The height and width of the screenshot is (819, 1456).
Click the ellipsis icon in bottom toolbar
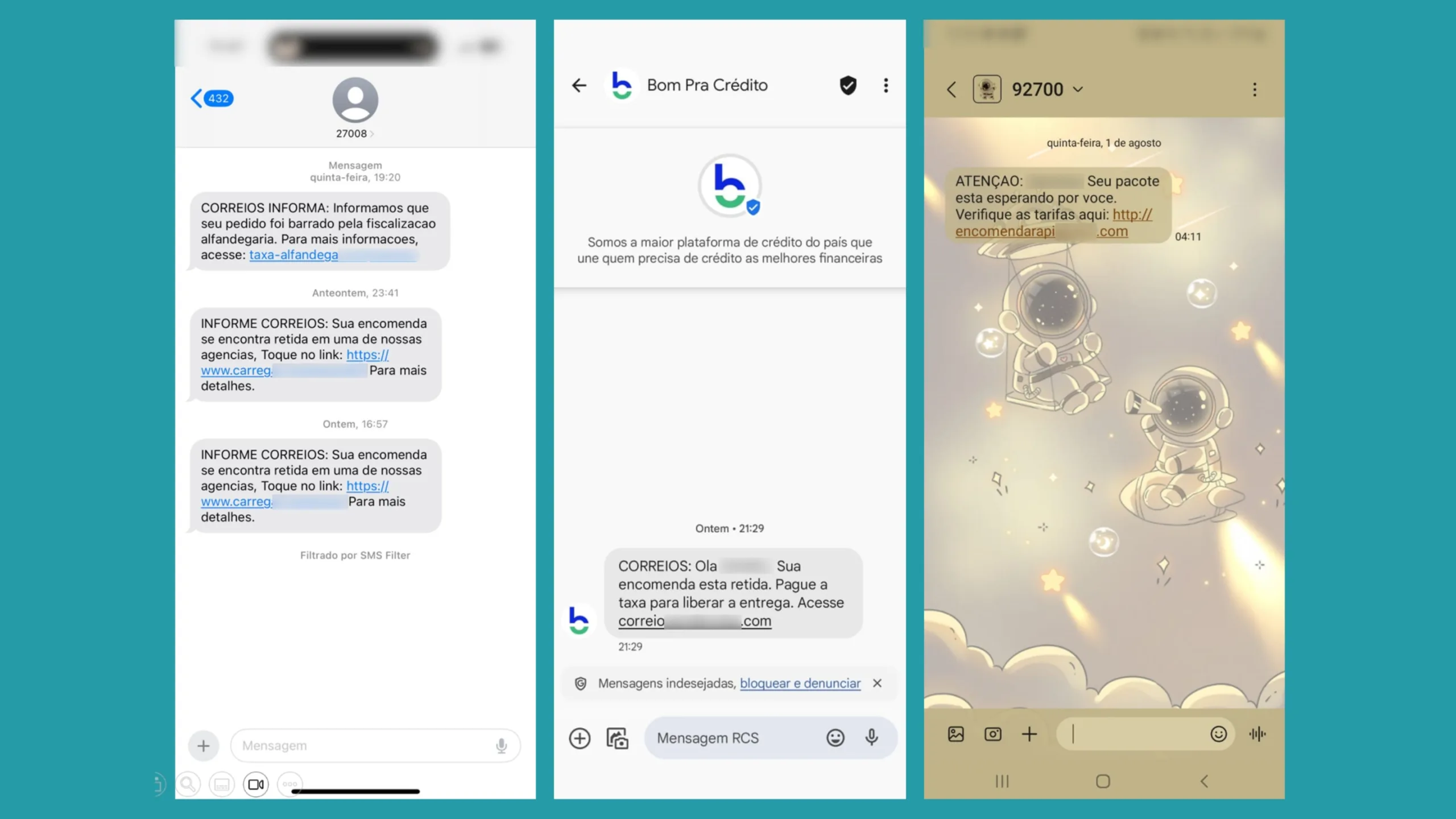pyautogui.click(x=289, y=784)
